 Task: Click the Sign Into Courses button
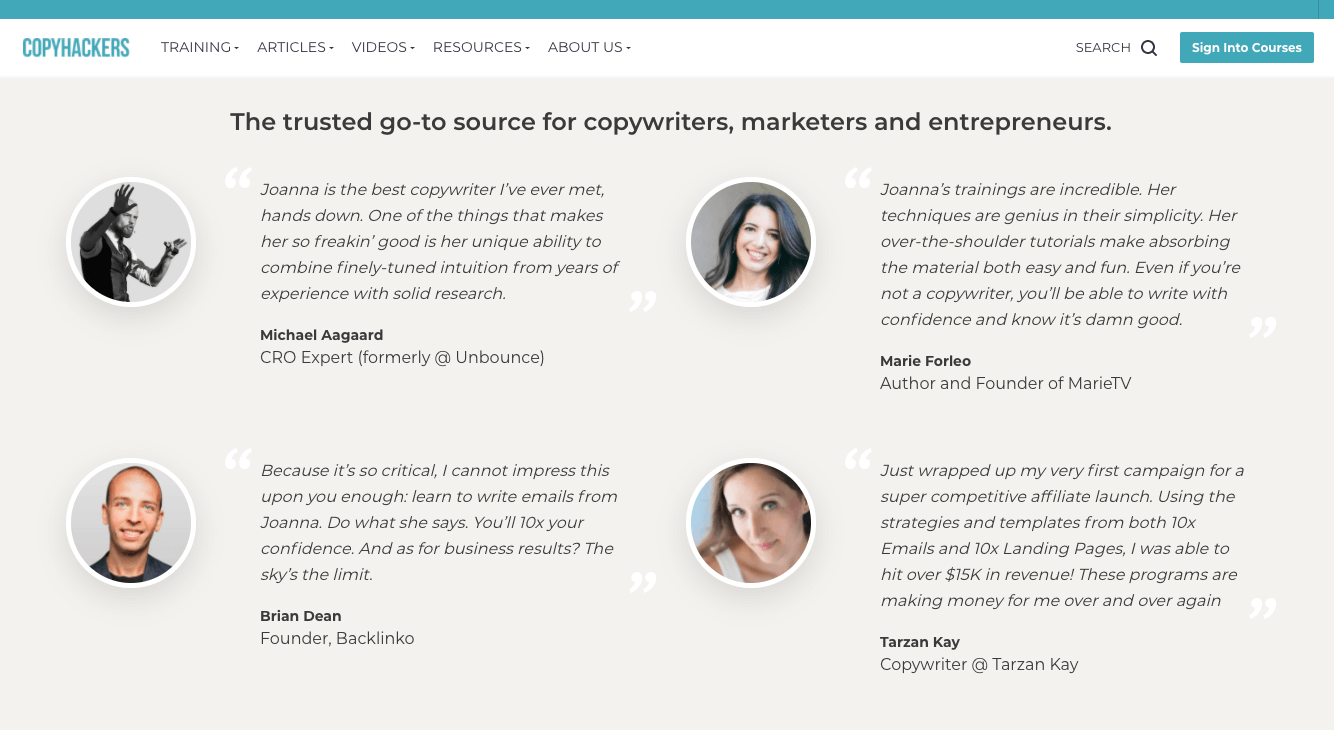(x=1246, y=47)
